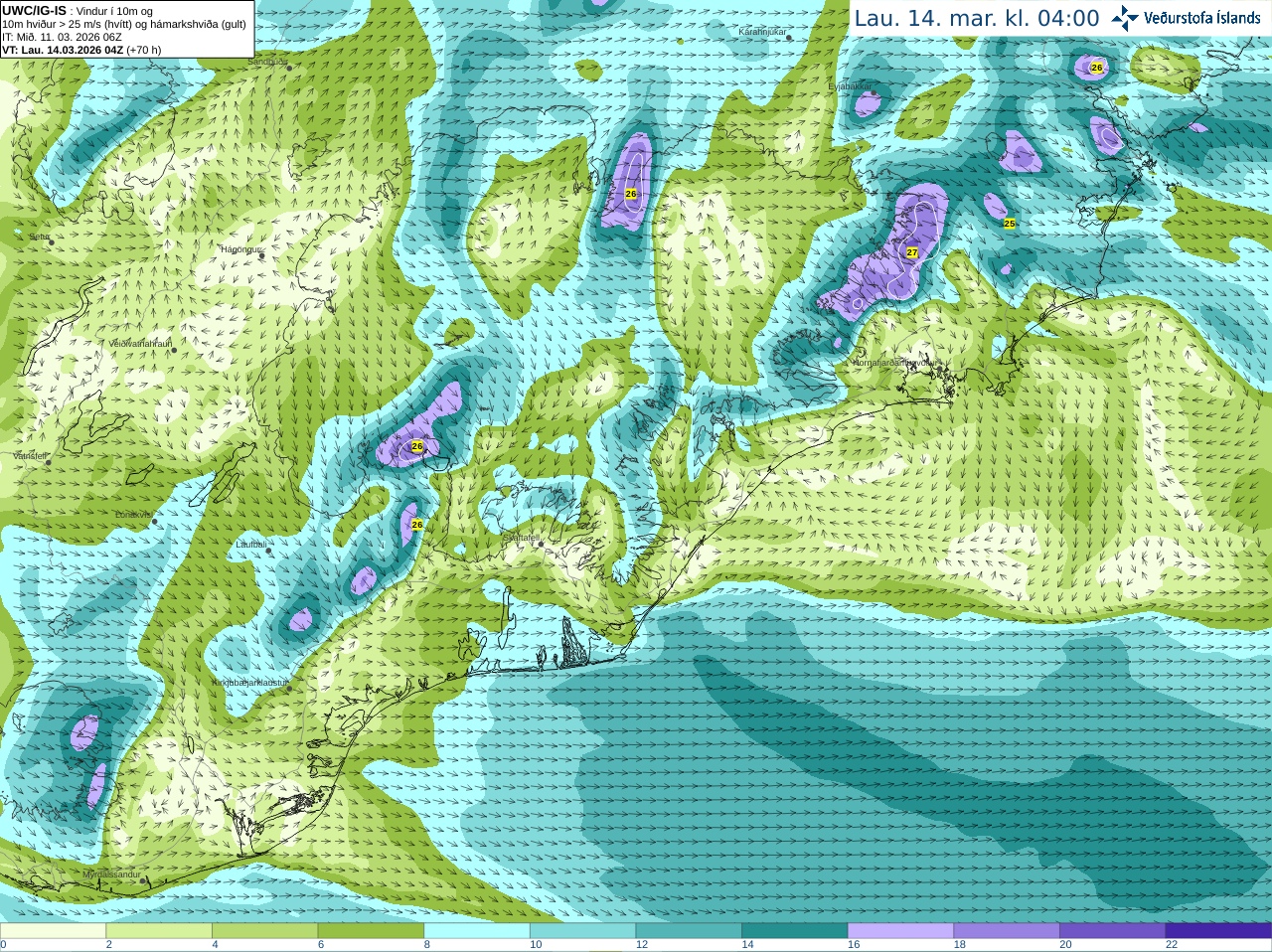Viewport: 1272px width, 952px height.
Task: Click the Kárahnjúkar place label
Action: [x=762, y=33]
